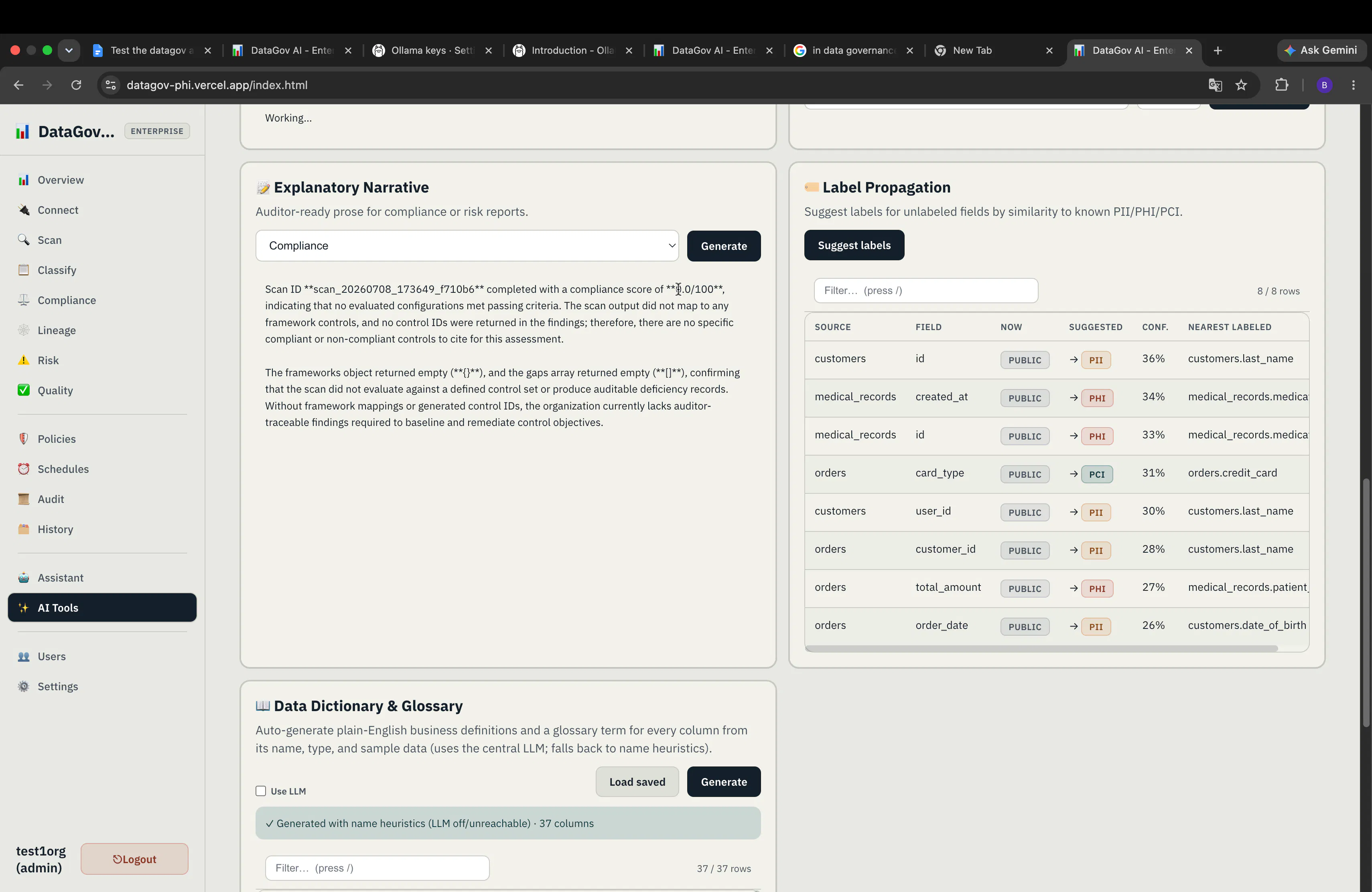The height and width of the screenshot is (892, 1372).
Task: Click the Logout button
Action: click(134, 859)
